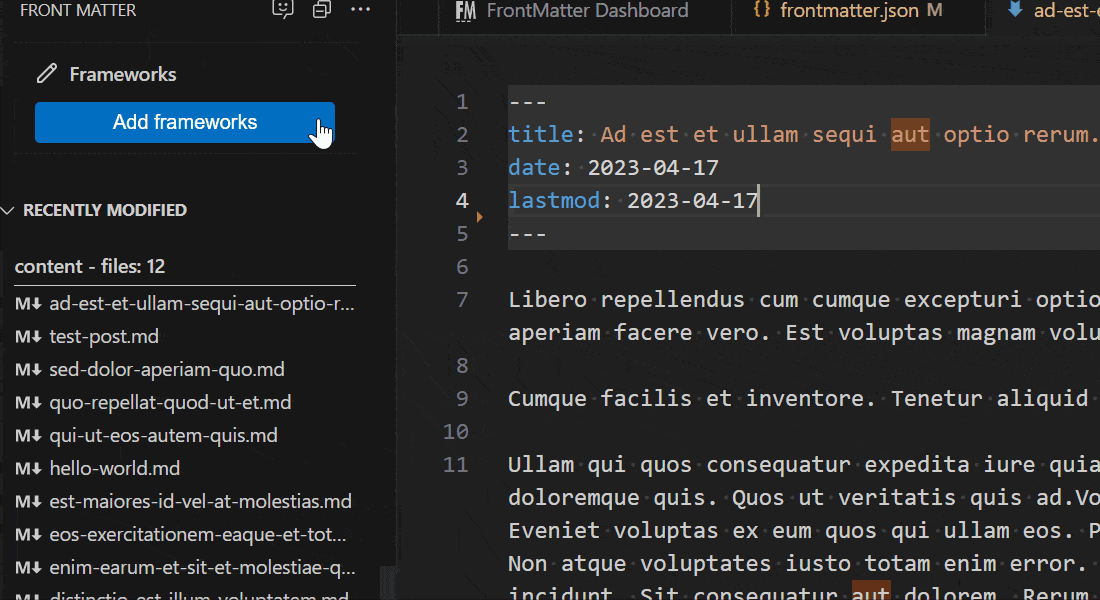This screenshot has height=600, width=1100.
Task: Click the orange fold arrow at line 4
Action: tap(480, 216)
